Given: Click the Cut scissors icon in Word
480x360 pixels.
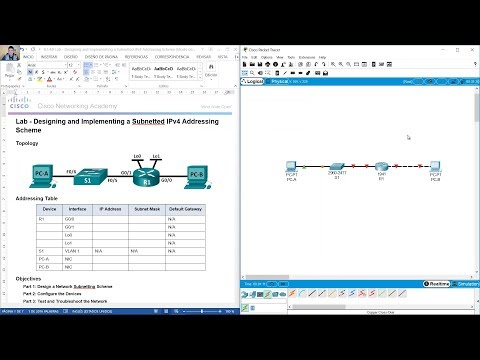Looking at the screenshot, I should 19,65.
